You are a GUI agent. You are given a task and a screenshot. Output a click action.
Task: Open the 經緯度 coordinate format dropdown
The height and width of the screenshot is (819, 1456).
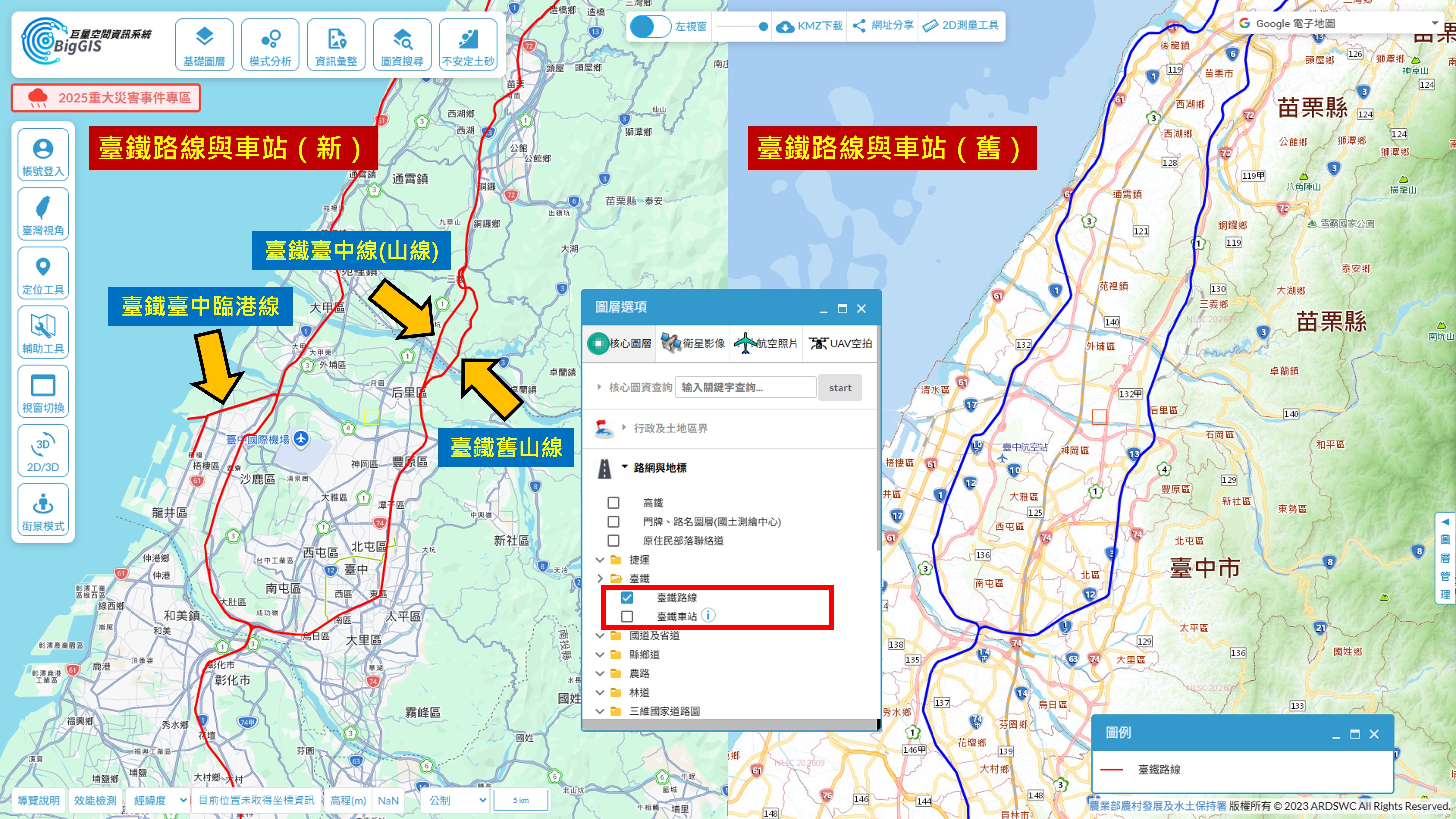159,800
